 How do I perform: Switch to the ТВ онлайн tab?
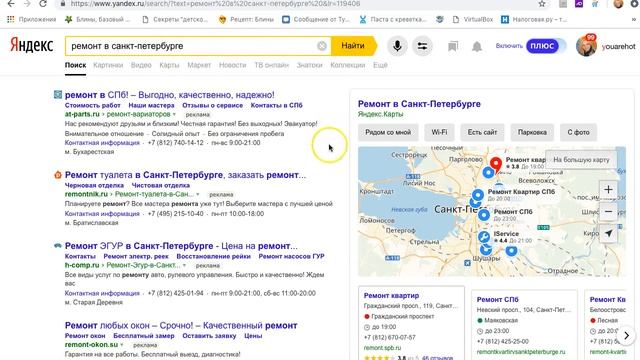271,65
